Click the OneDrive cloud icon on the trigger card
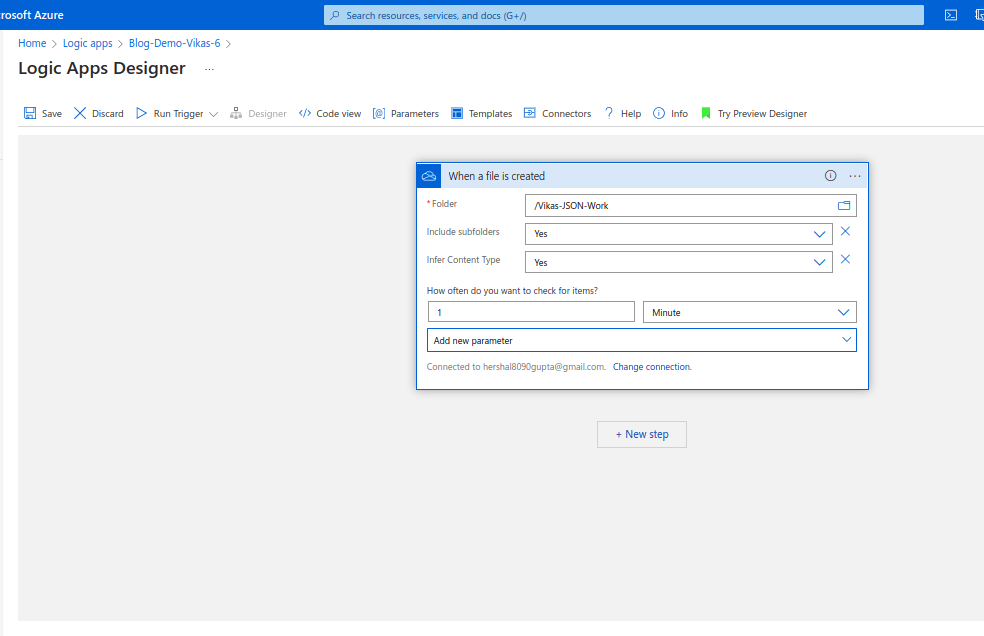The height and width of the screenshot is (636, 984). 429,176
